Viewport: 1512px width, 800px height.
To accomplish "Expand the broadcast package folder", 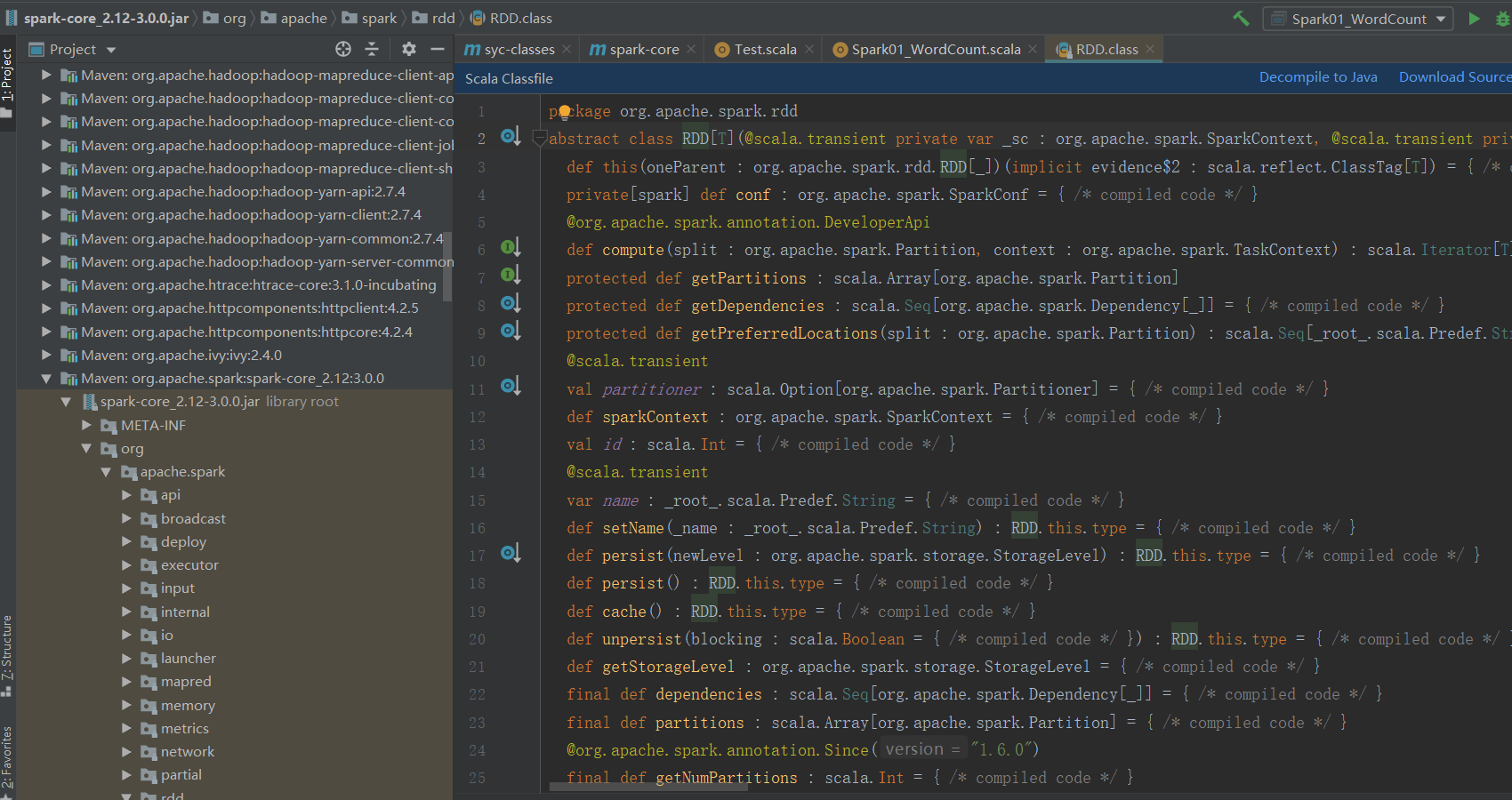I will 127,518.
